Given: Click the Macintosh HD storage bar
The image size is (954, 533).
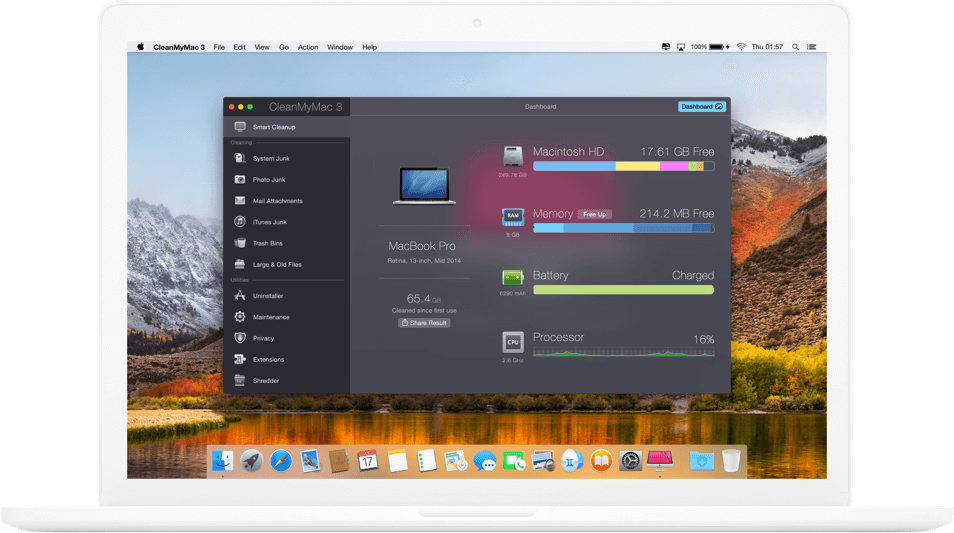Looking at the screenshot, I should point(623,166).
